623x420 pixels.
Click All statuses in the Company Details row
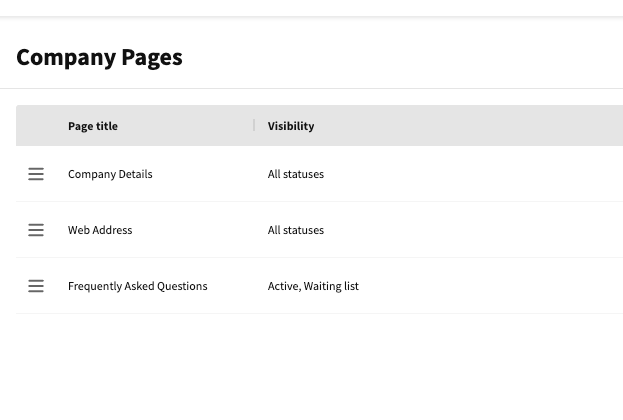(296, 174)
